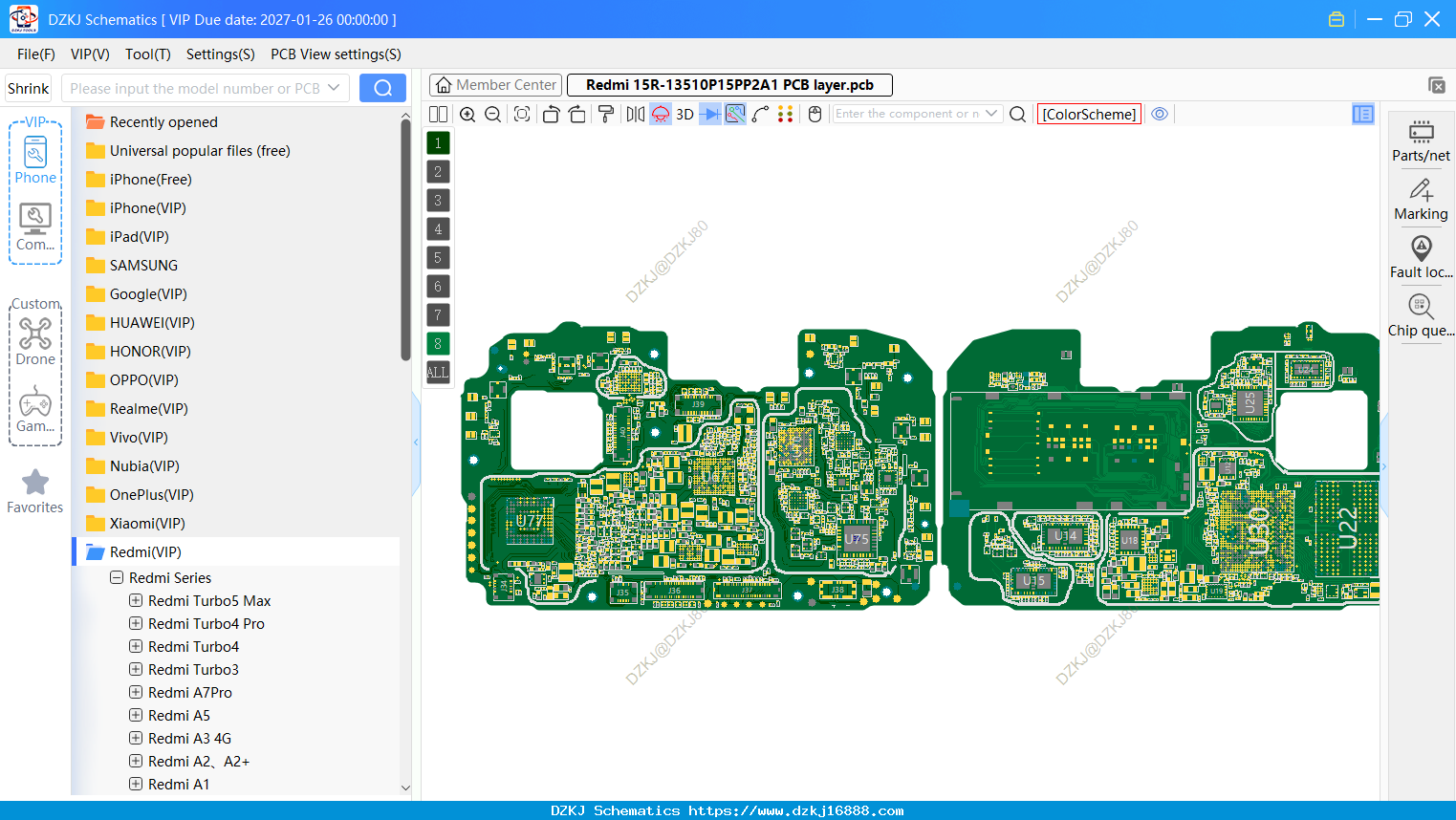Open the Drone category
The height and width of the screenshot is (820, 1456).
(35, 341)
